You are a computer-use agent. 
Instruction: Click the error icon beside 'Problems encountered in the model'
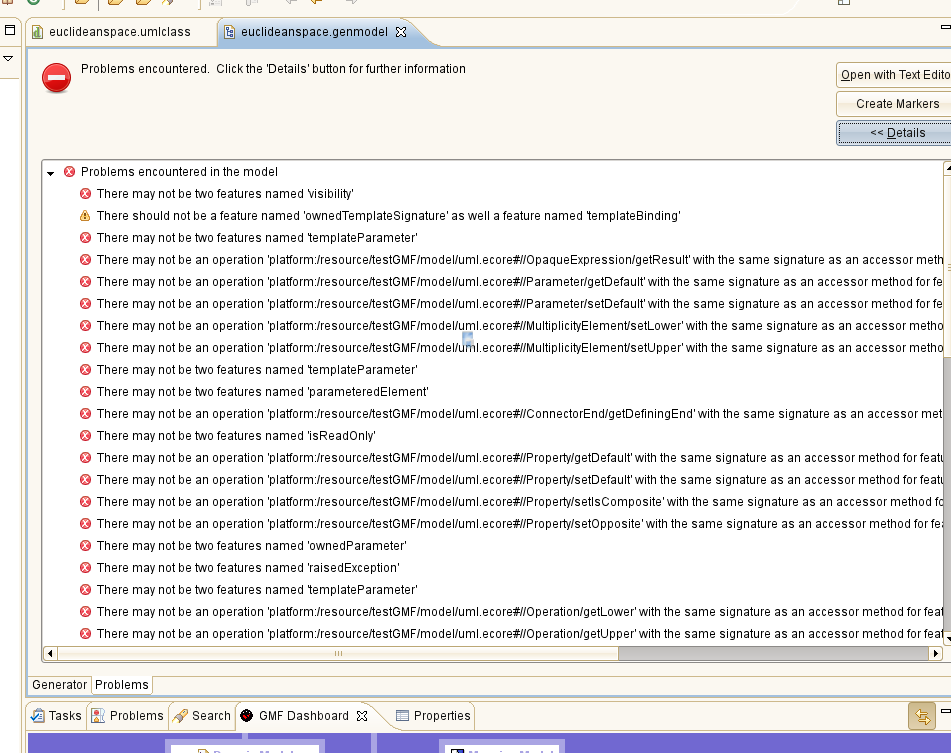(x=69, y=172)
